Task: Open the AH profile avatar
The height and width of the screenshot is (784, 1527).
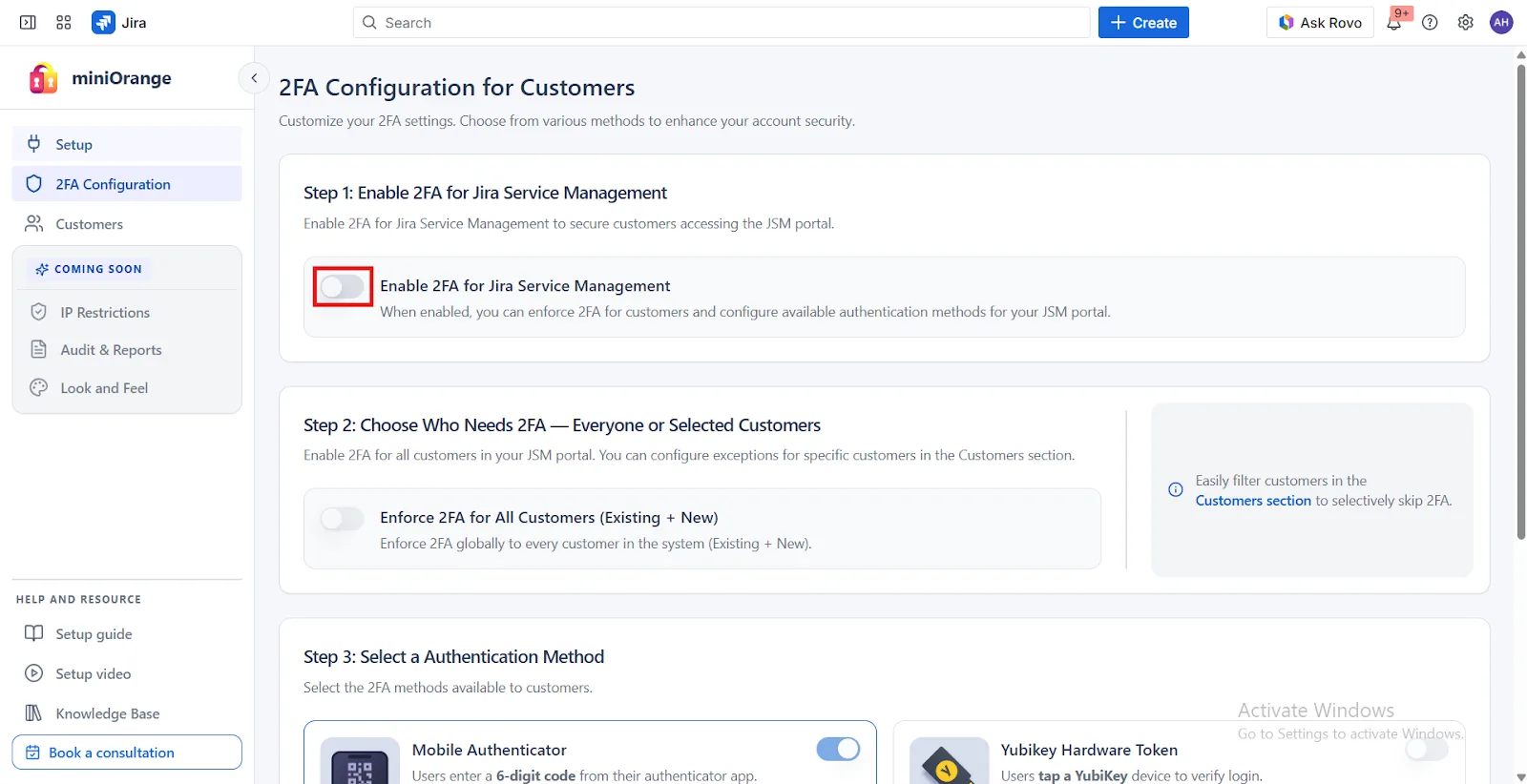Action: tap(1501, 23)
